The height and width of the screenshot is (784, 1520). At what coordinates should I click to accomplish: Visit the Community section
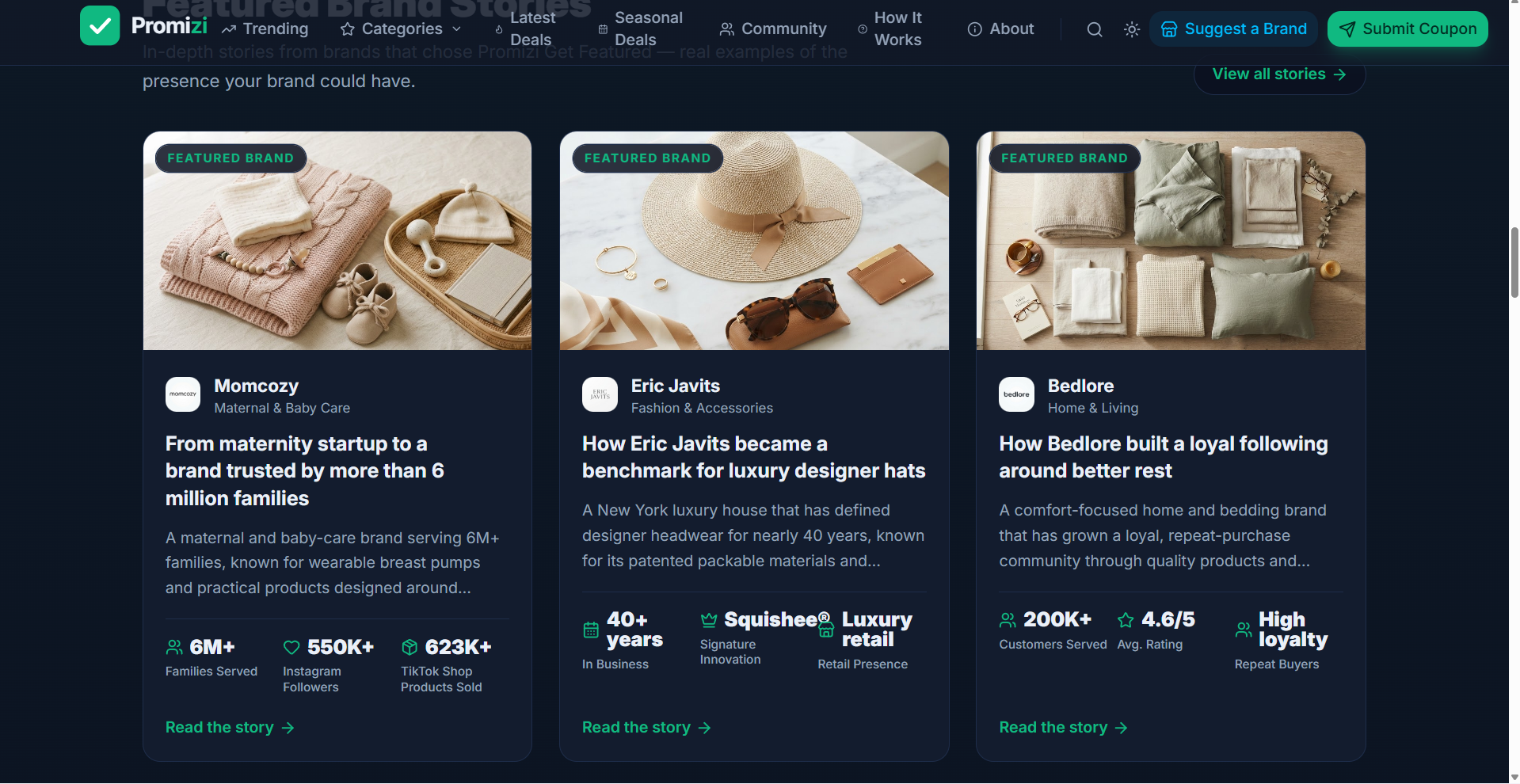(773, 29)
